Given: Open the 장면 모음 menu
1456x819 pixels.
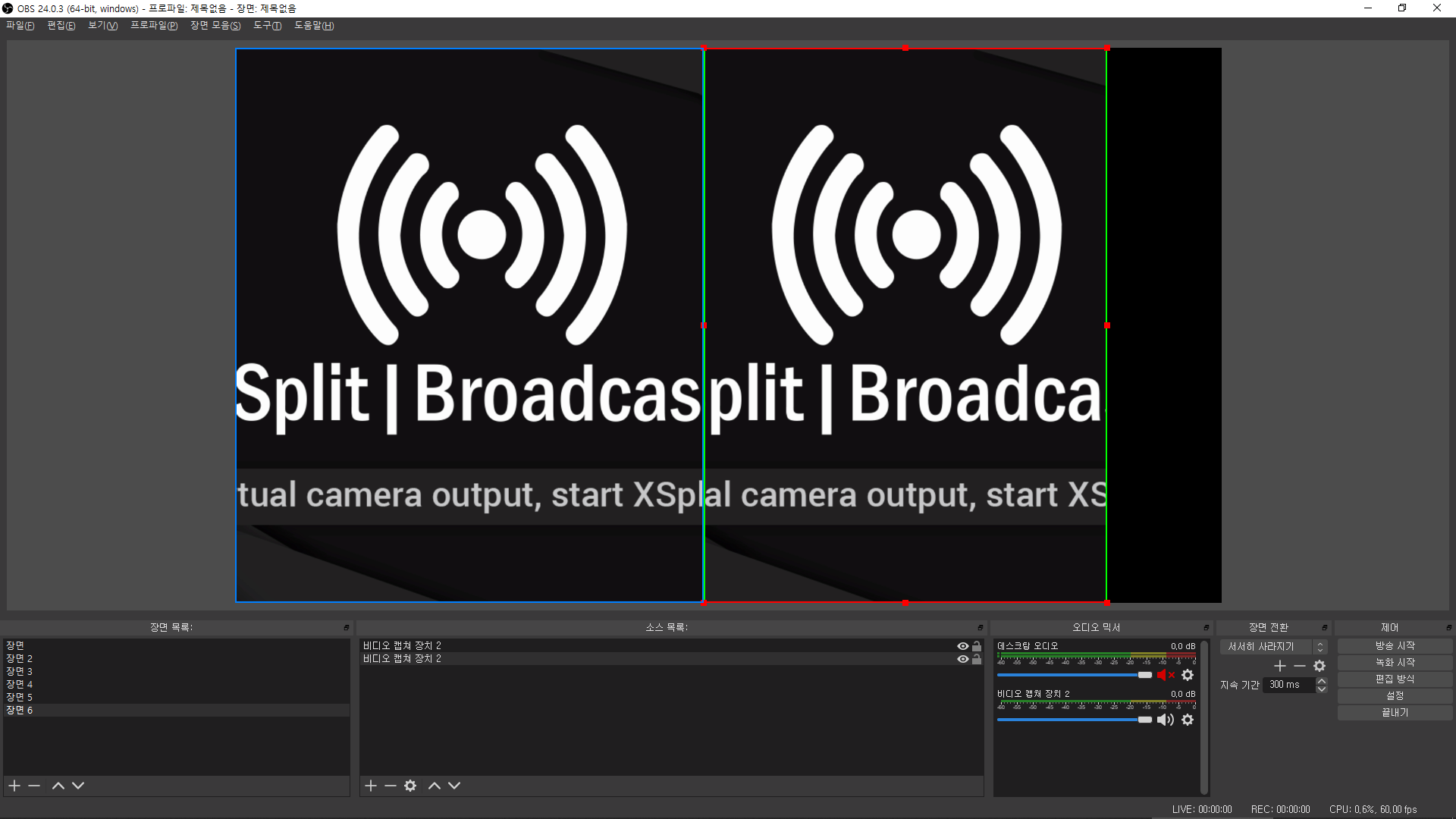Looking at the screenshot, I should point(215,26).
